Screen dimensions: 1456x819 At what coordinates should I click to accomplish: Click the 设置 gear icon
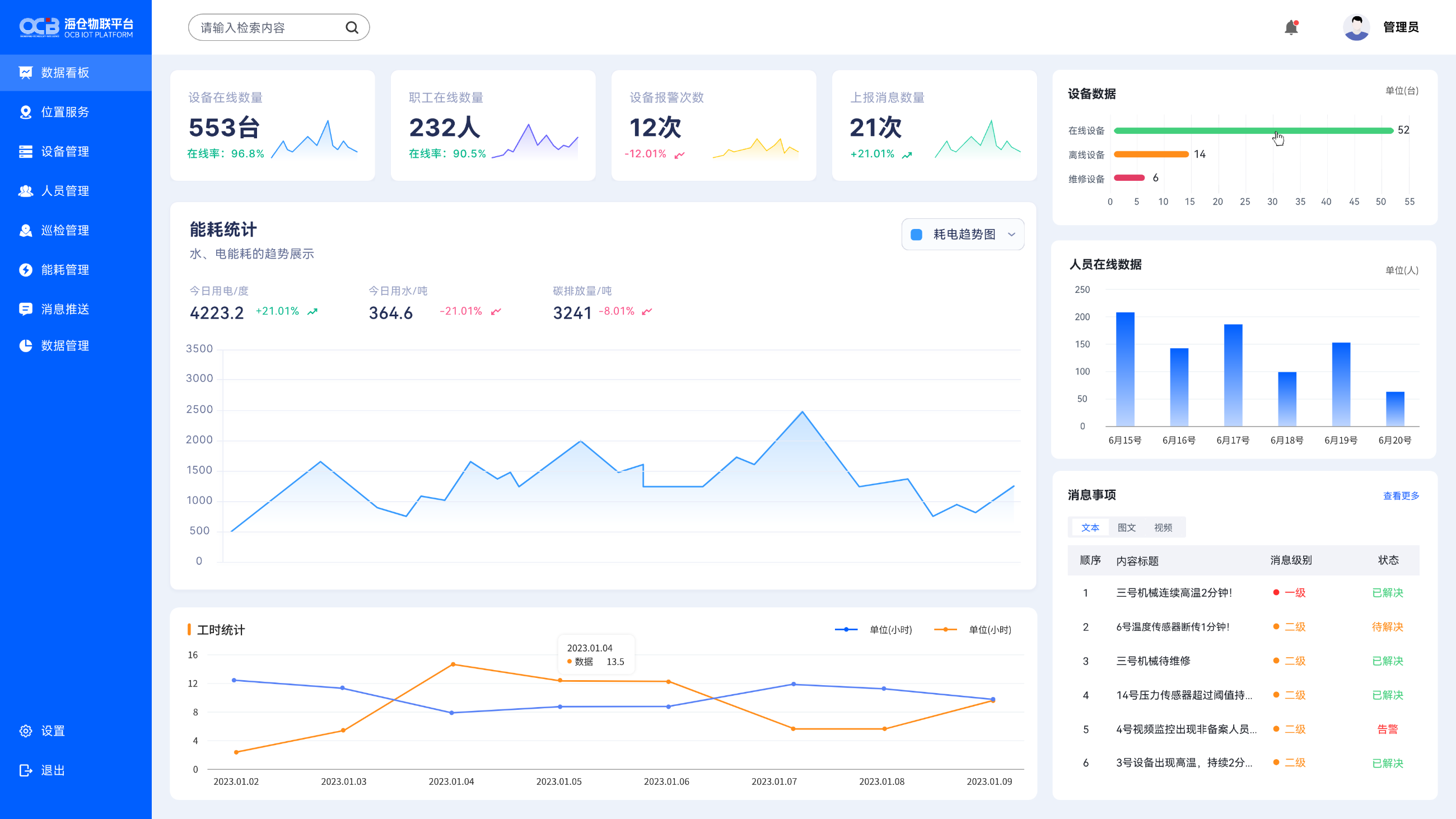tap(25, 731)
